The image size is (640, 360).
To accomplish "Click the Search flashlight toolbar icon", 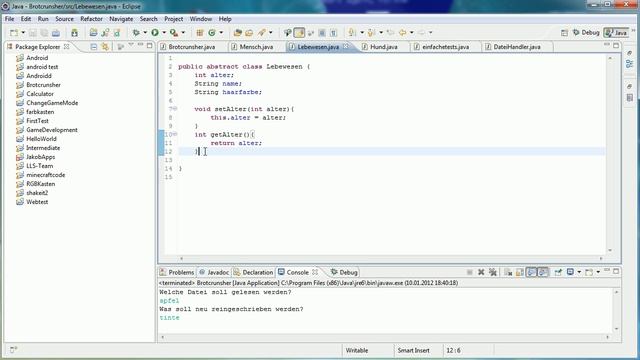I will (x=262, y=32).
